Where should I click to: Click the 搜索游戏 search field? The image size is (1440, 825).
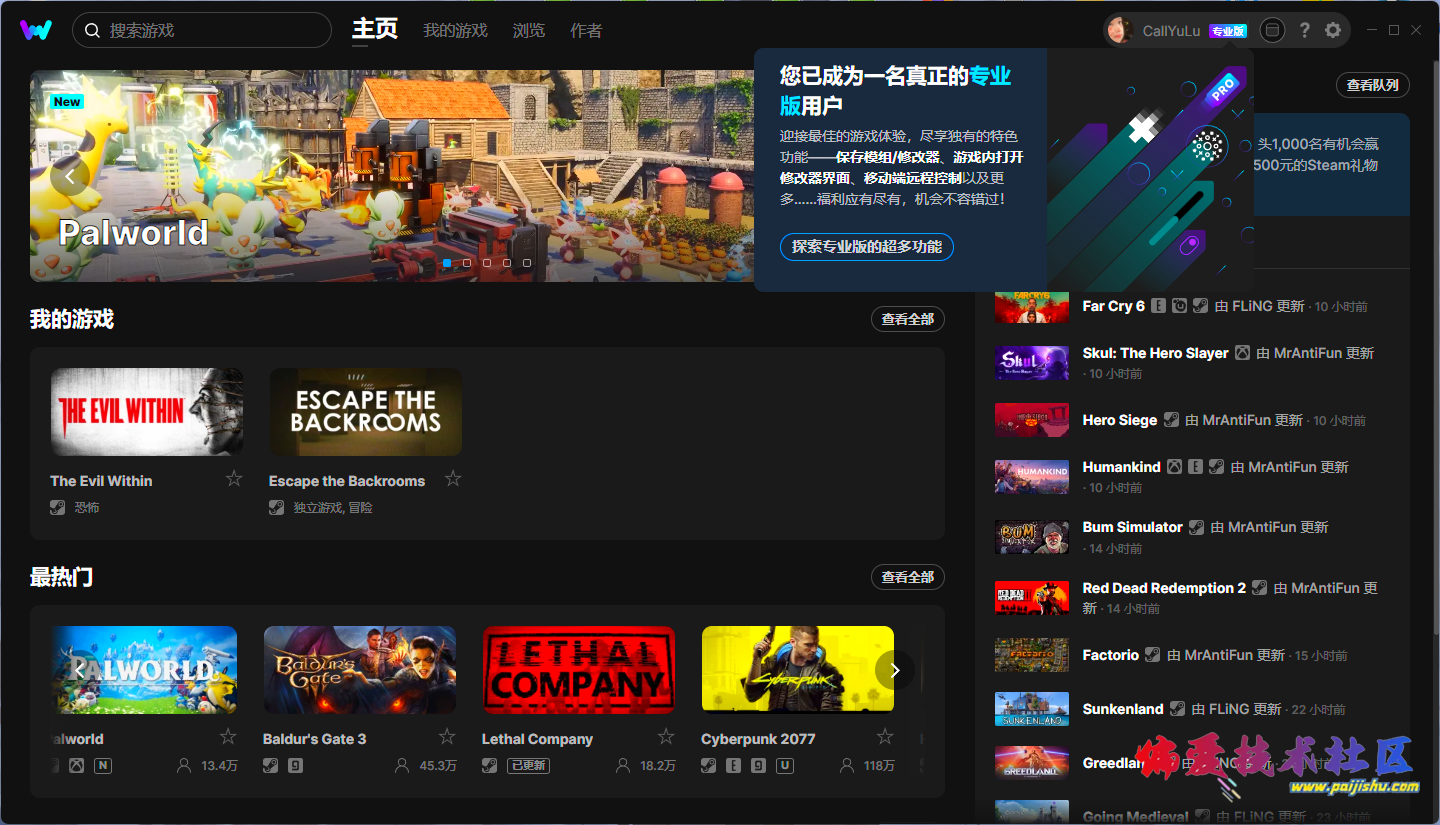[x=202, y=30]
